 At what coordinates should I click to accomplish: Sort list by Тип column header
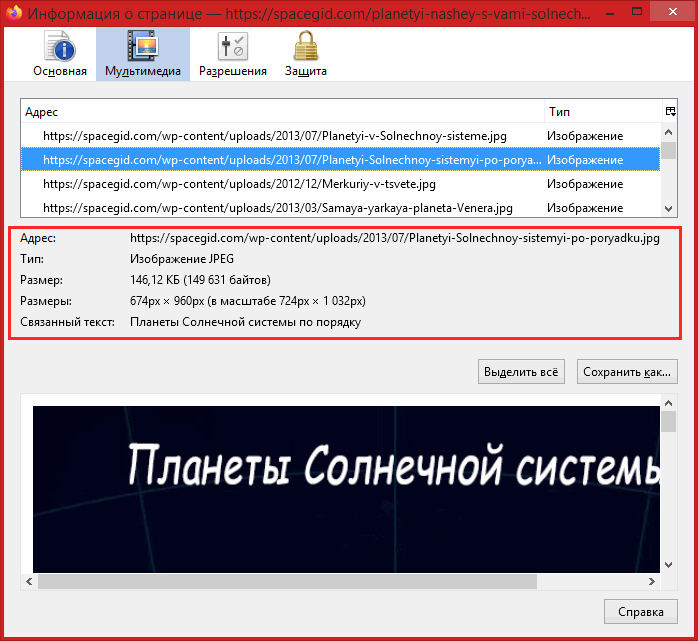(604, 111)
